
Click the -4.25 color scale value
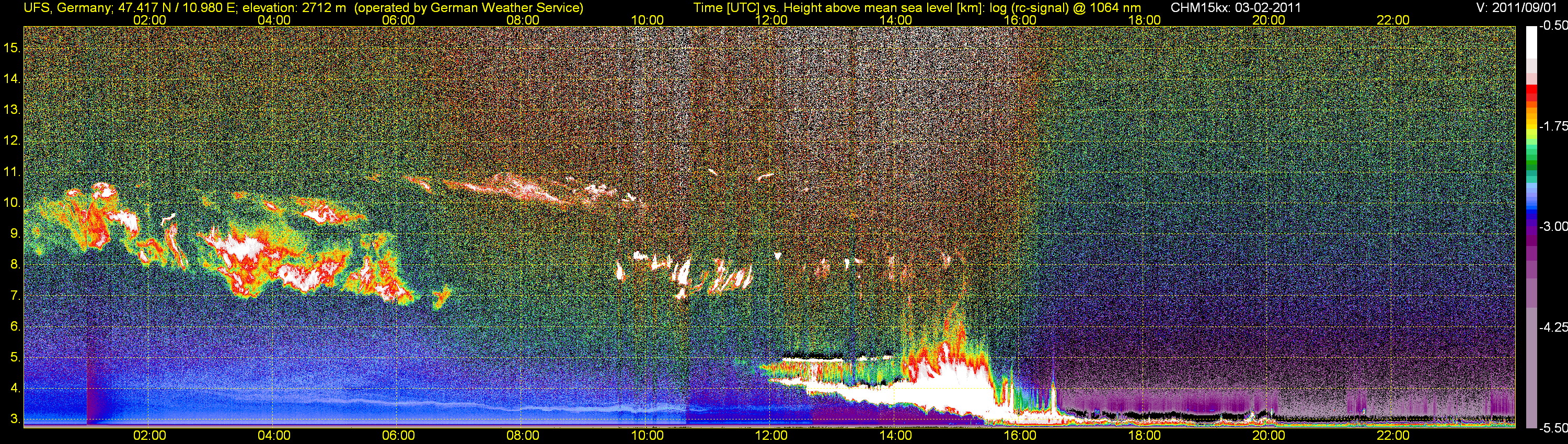point(1553,327)
